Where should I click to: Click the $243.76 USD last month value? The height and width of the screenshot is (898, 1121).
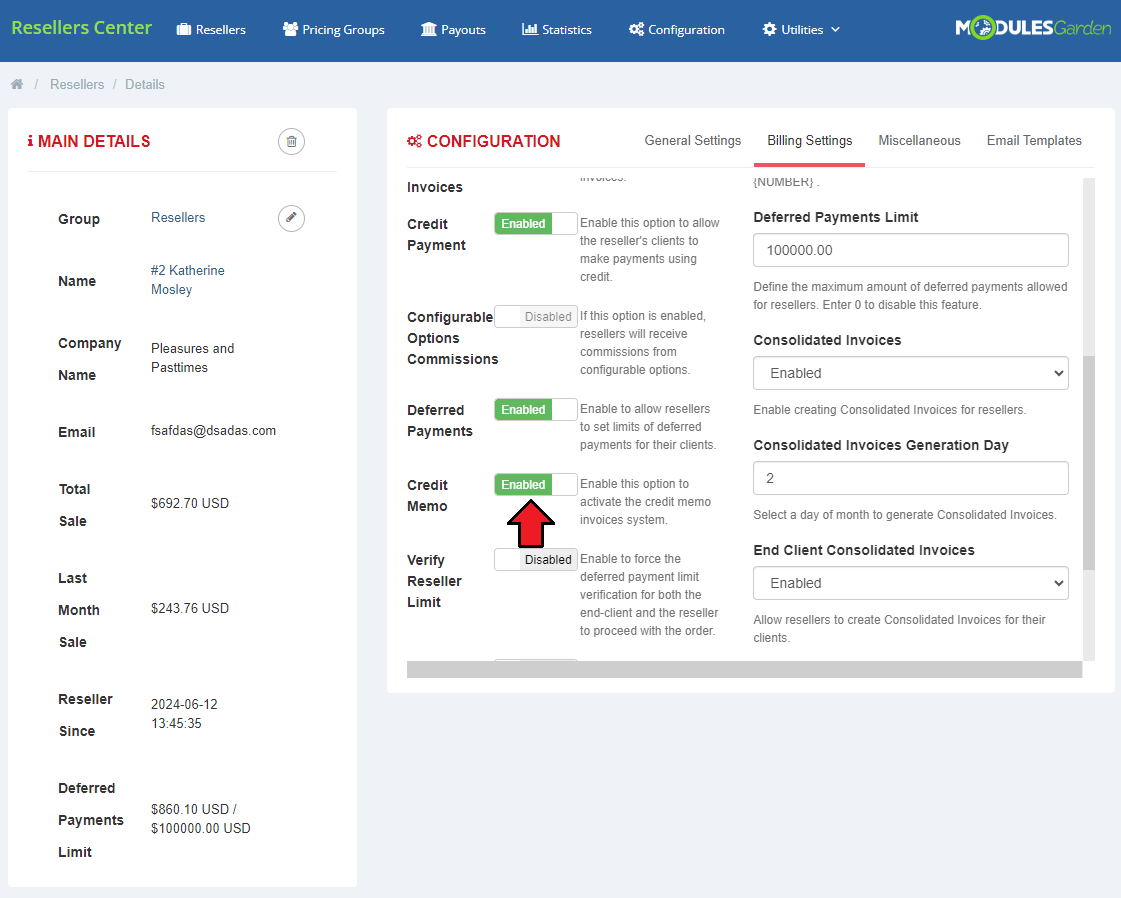point(189,608)
